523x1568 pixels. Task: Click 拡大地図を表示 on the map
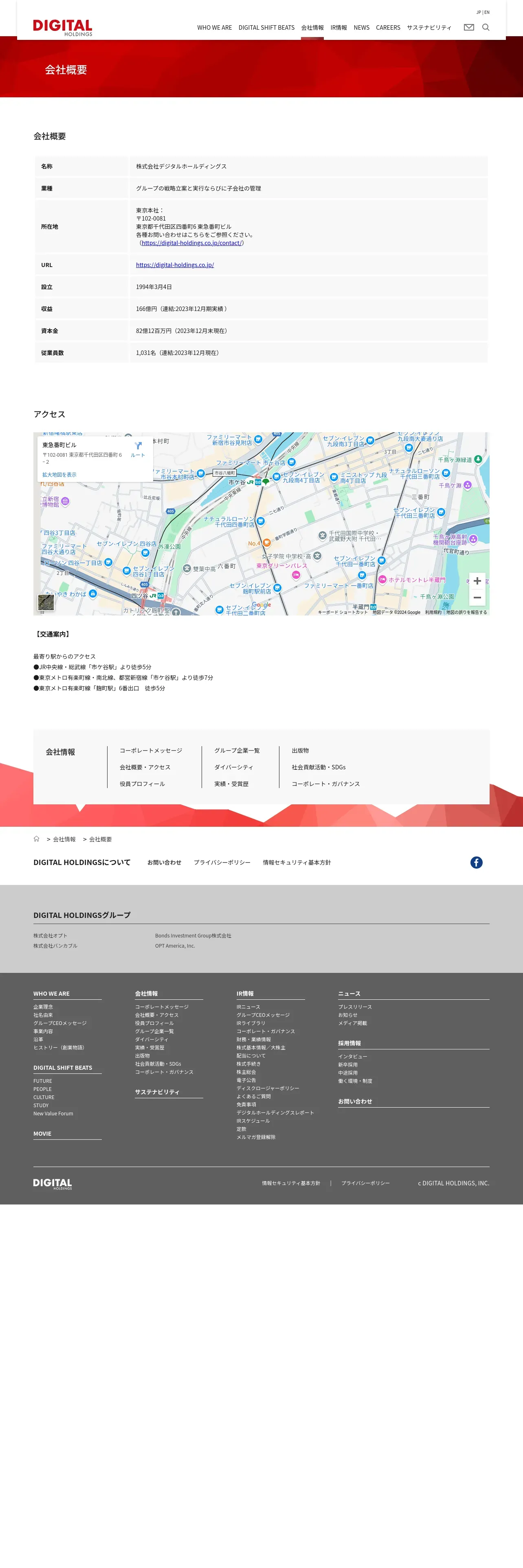(59, 475)
